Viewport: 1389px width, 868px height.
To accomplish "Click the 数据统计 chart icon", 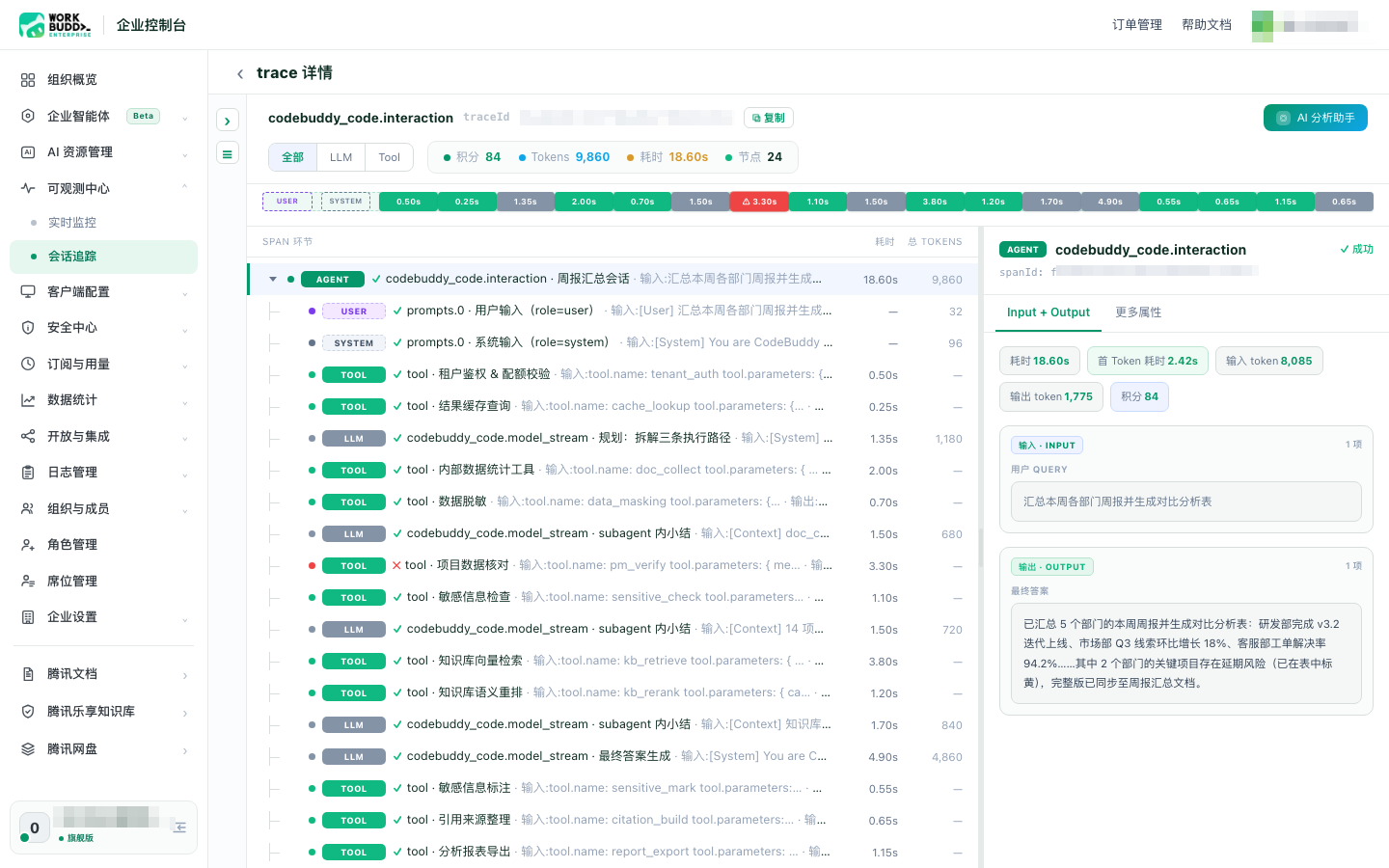I will pyautogui.click(x=28, y=400).
